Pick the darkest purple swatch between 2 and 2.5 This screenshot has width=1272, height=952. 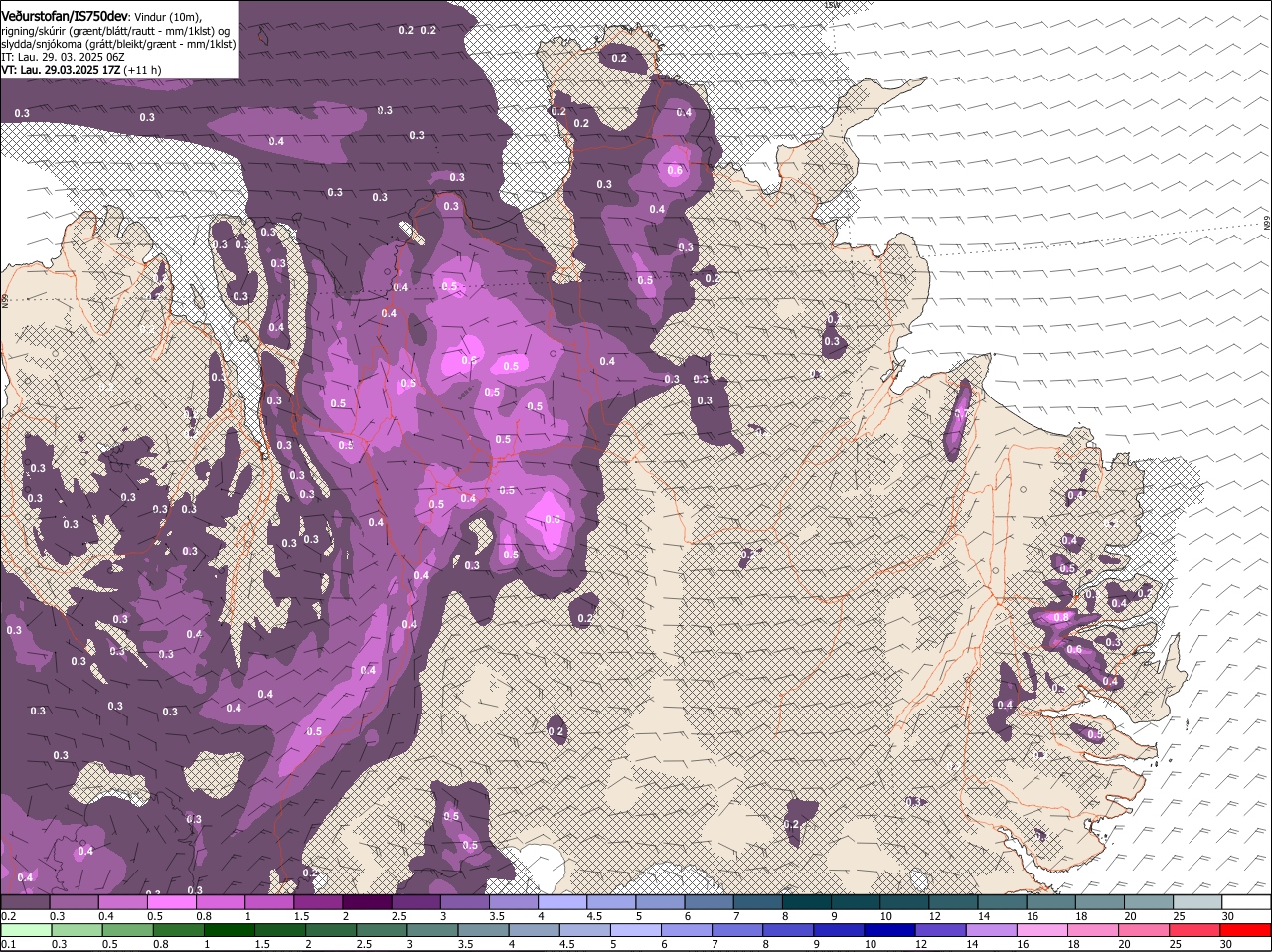(367, 902)
